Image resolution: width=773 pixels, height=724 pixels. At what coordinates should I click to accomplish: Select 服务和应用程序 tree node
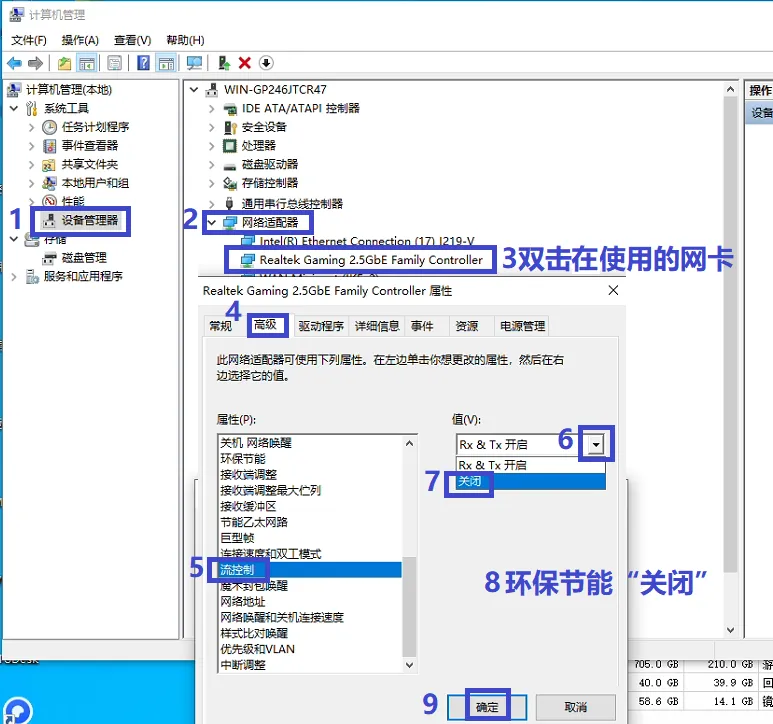83,276
